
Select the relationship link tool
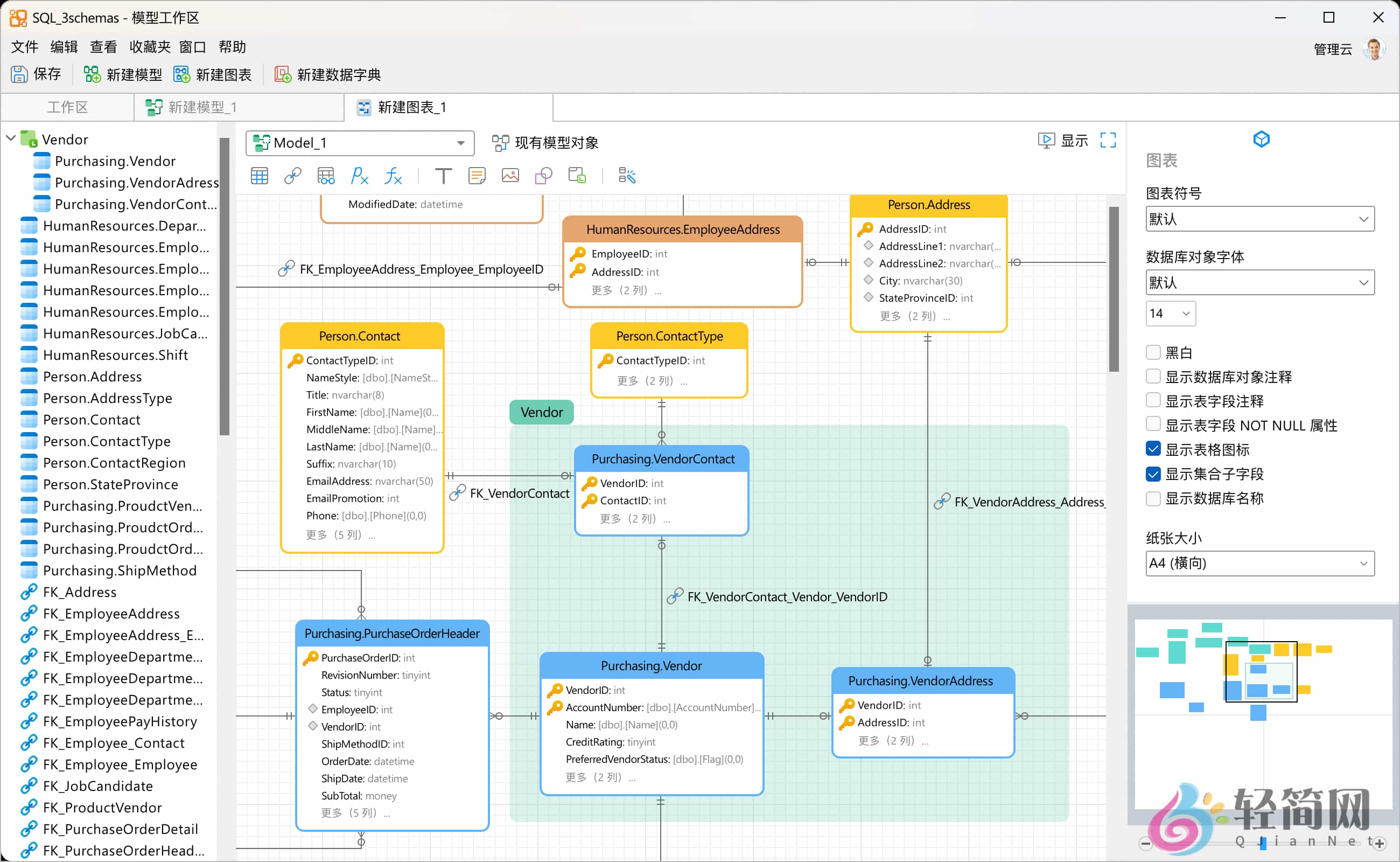pos(292,176)
